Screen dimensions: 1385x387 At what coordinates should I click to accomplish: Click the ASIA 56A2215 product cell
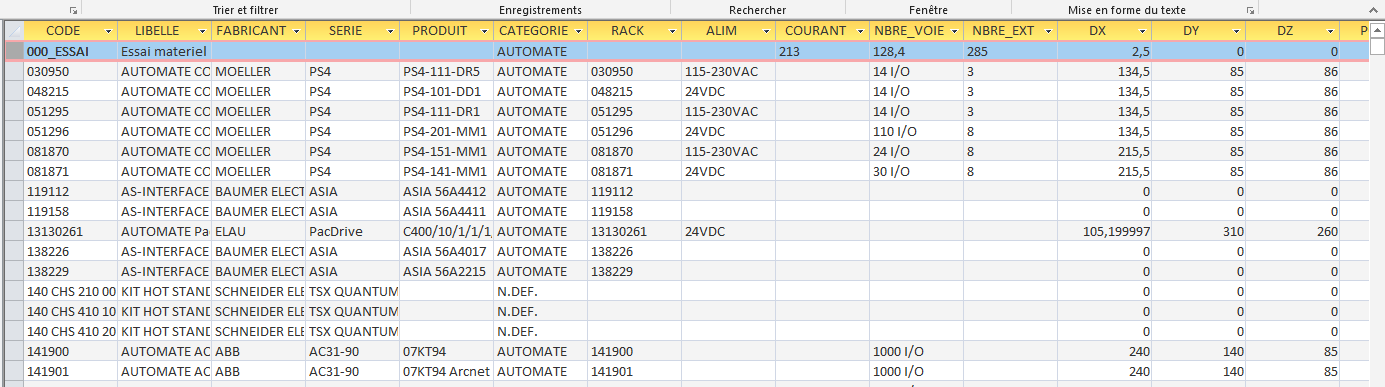tap(446, 271)
